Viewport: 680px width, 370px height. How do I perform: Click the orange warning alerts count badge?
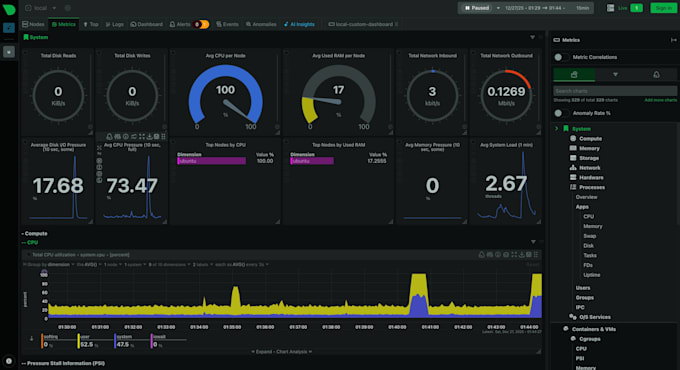(x=204, y=24)
